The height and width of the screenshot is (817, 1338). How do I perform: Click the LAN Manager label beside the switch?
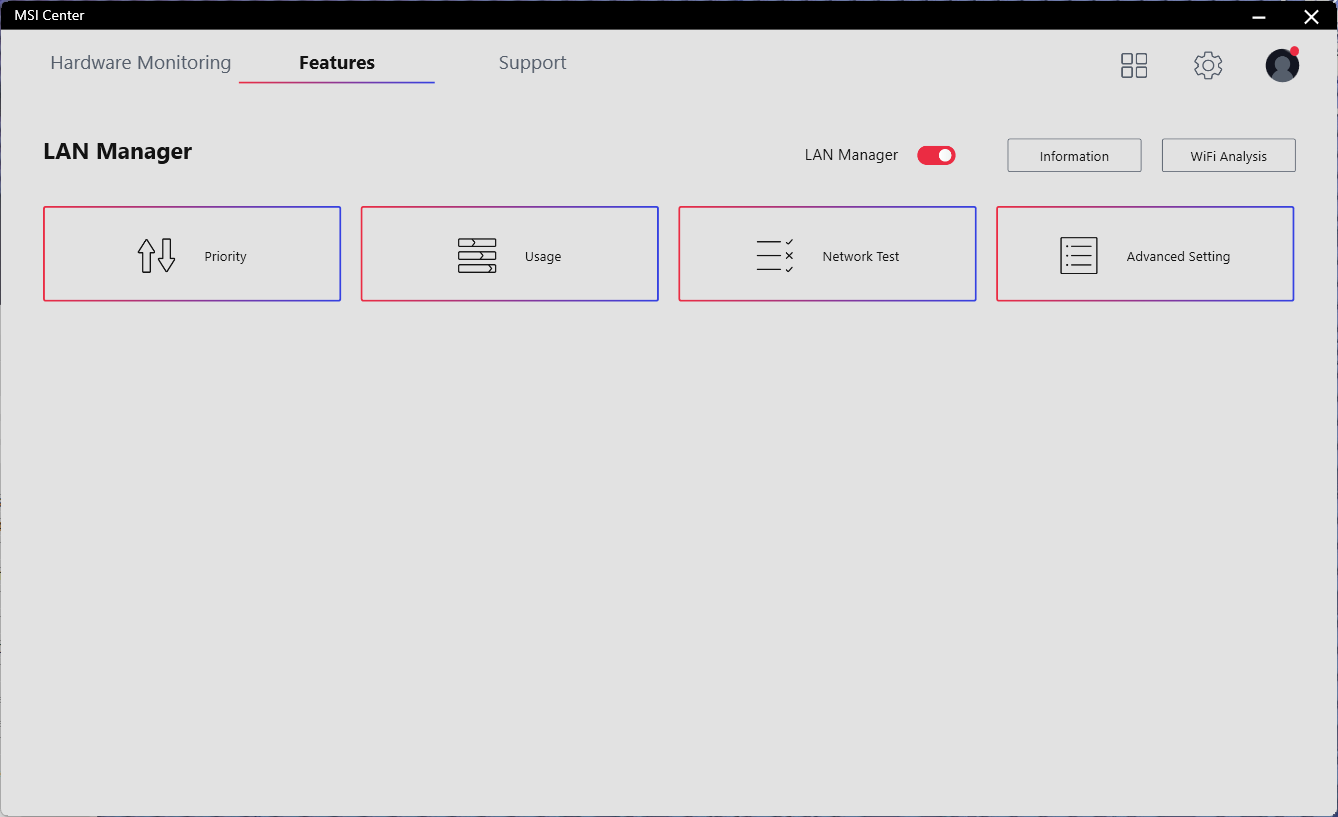(852, 155)
